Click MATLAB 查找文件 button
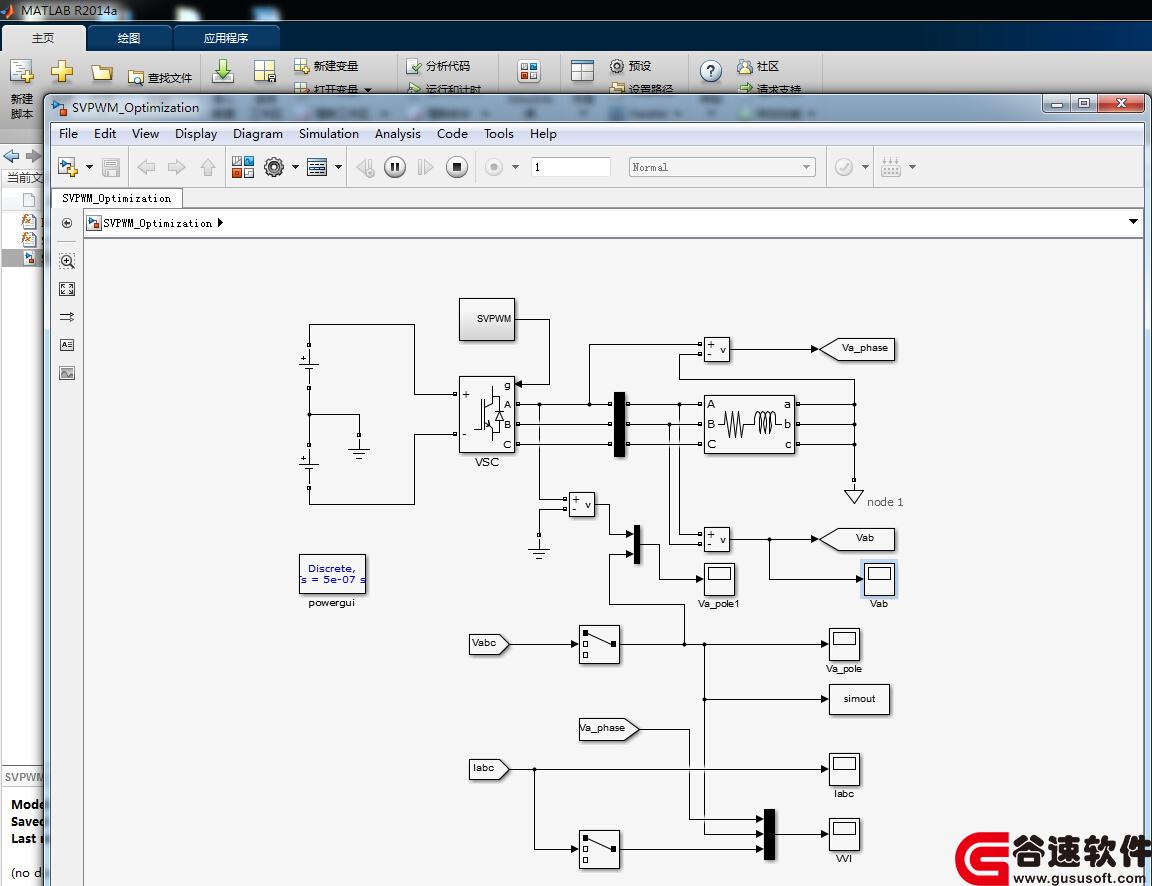Viewport: 1152px width, 886px height. (160, 77)
